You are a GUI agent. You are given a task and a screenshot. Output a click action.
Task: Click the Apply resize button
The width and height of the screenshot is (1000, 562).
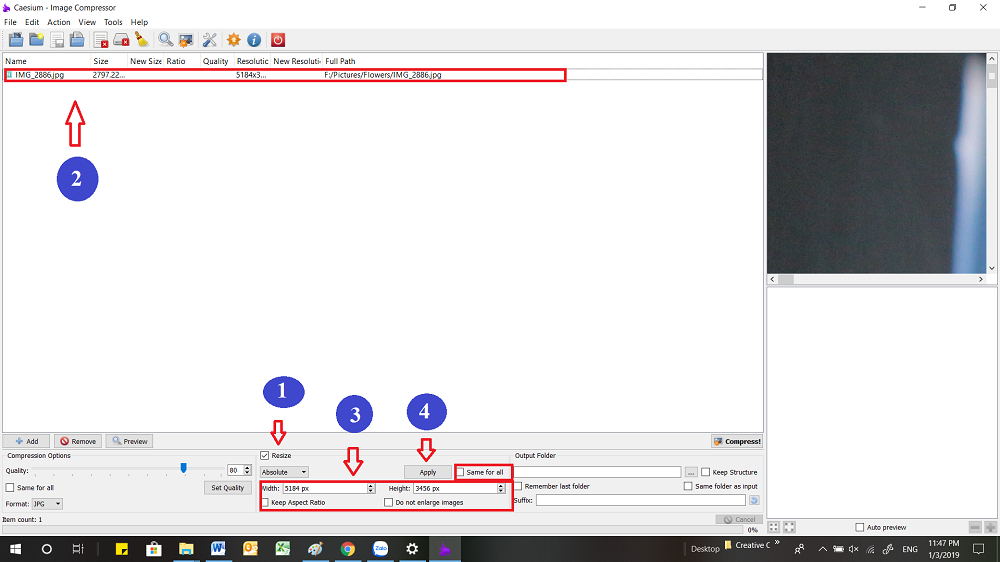point(427,472)
